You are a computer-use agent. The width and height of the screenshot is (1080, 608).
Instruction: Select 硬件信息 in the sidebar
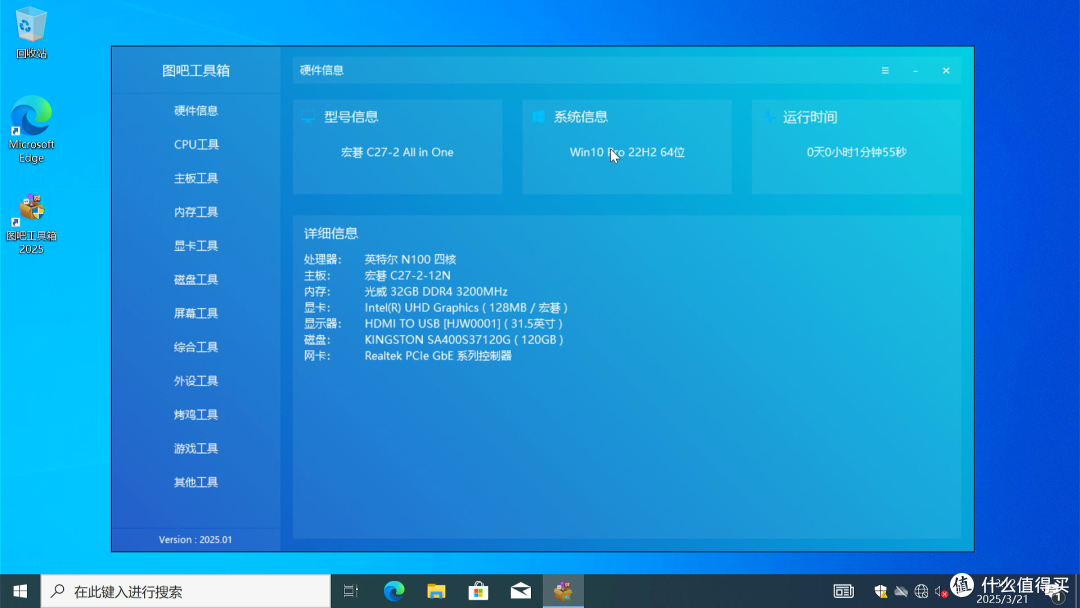(196, 111)
